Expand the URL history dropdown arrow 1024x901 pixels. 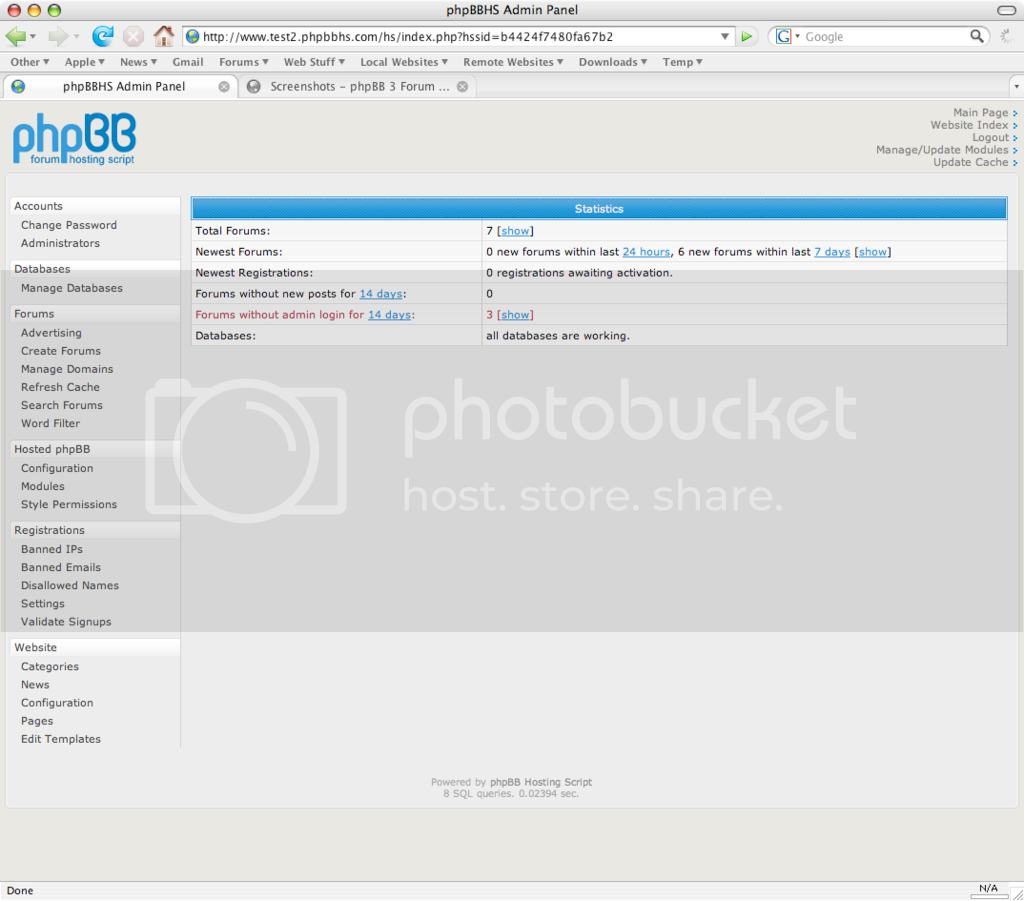click(726, 36)
